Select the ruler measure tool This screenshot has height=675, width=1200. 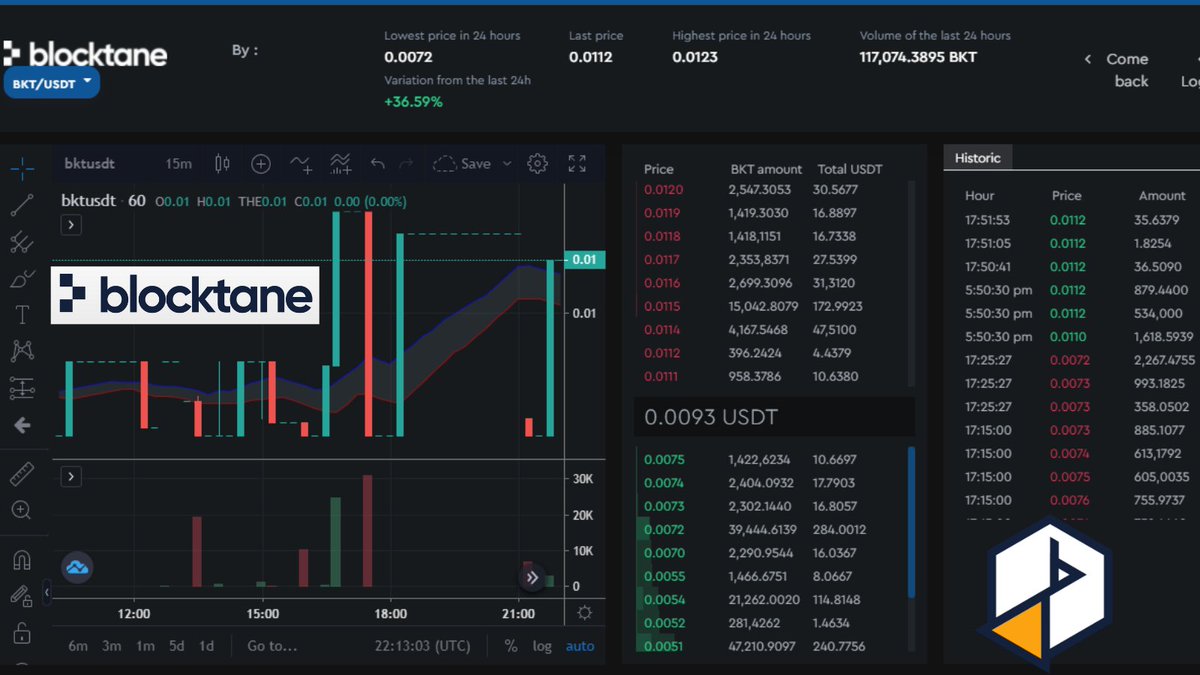click(x=22, y=473)
